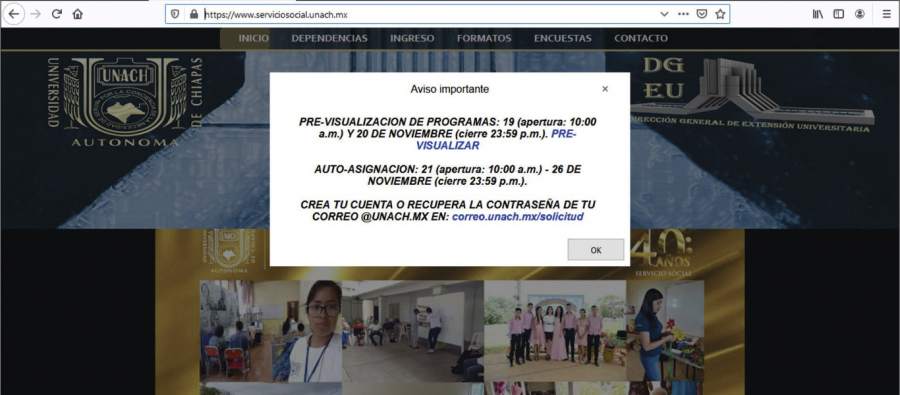The image size is (900, 395).
Task: Go to the ENCUESTAS nav item
Action: [562, 38]
